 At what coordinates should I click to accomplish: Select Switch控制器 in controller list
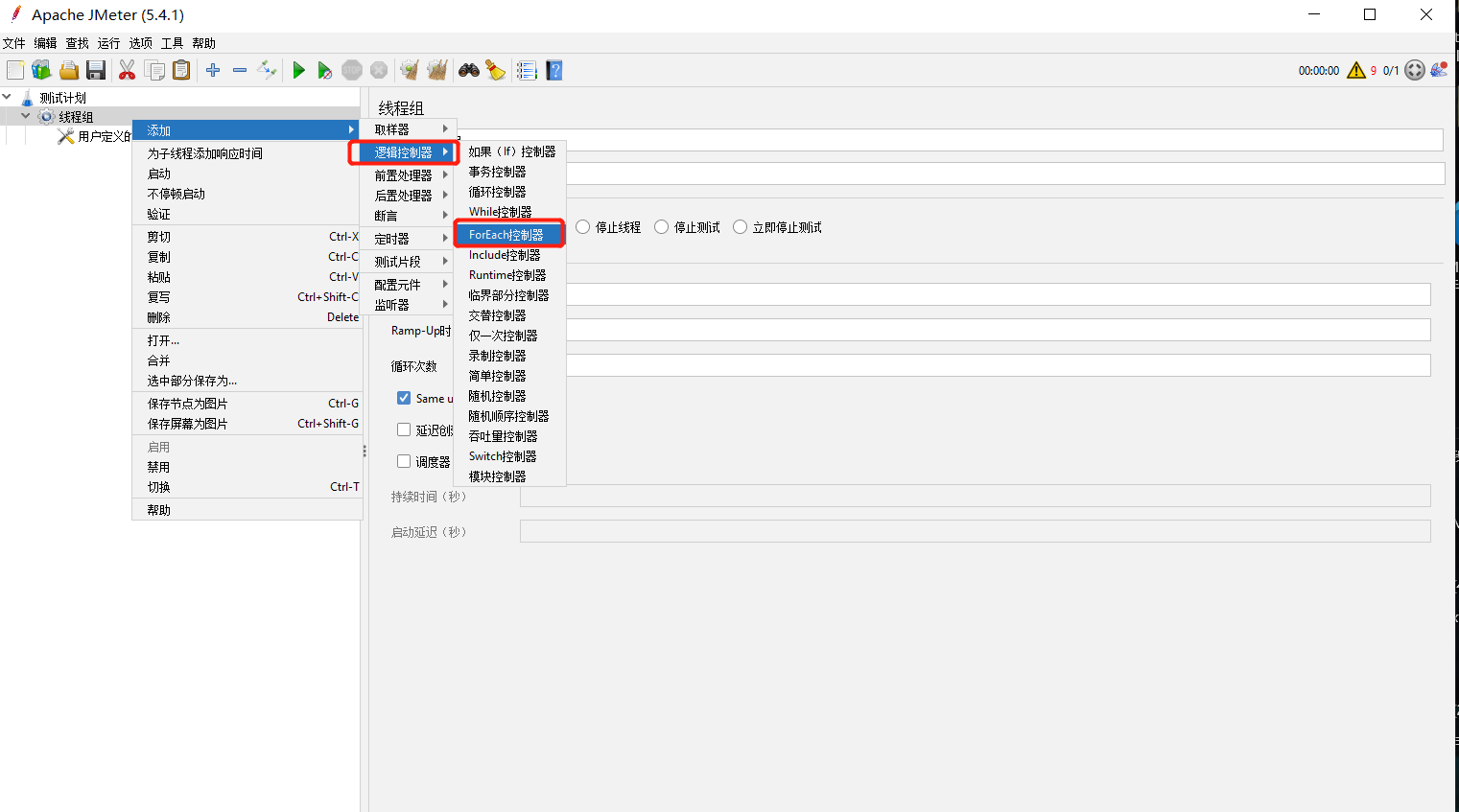pos(509,456)
